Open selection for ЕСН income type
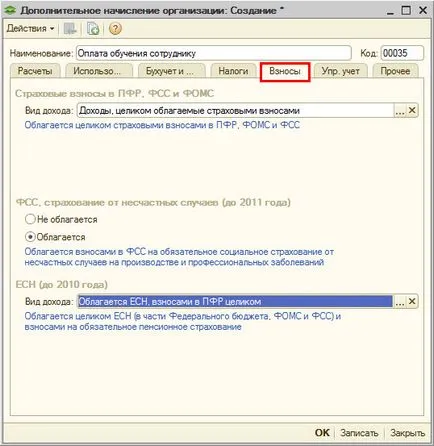This screenshot has height=446, width=434. pos(400,301)
